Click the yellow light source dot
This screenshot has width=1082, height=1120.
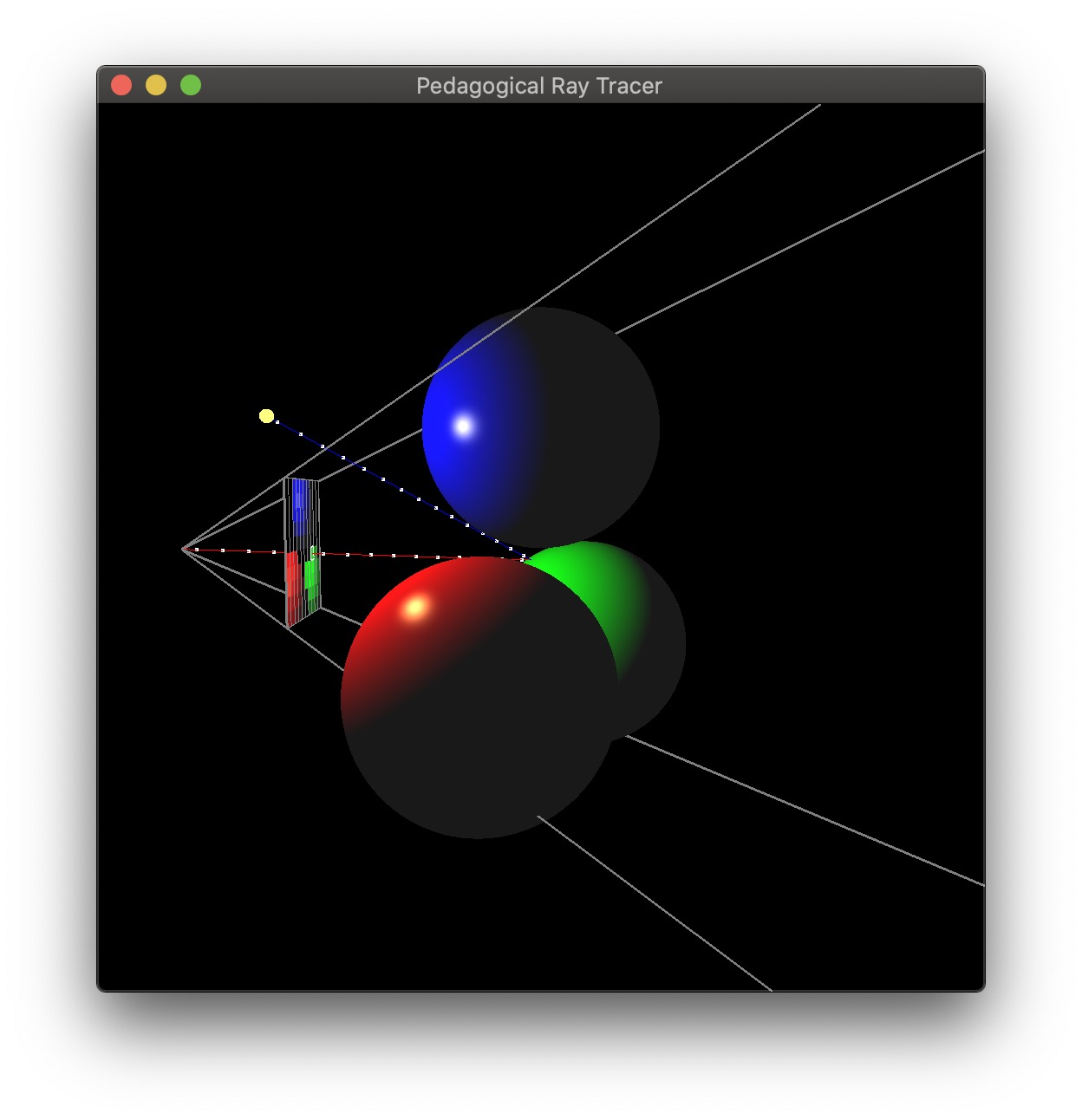point(267,416)
